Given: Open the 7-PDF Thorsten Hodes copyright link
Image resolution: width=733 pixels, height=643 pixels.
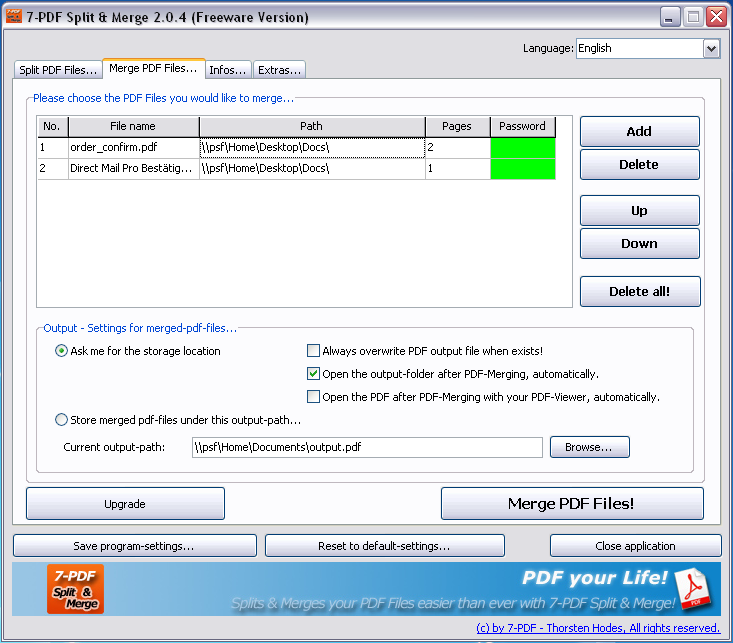Looking at the screenshot, I should [598, 628].
